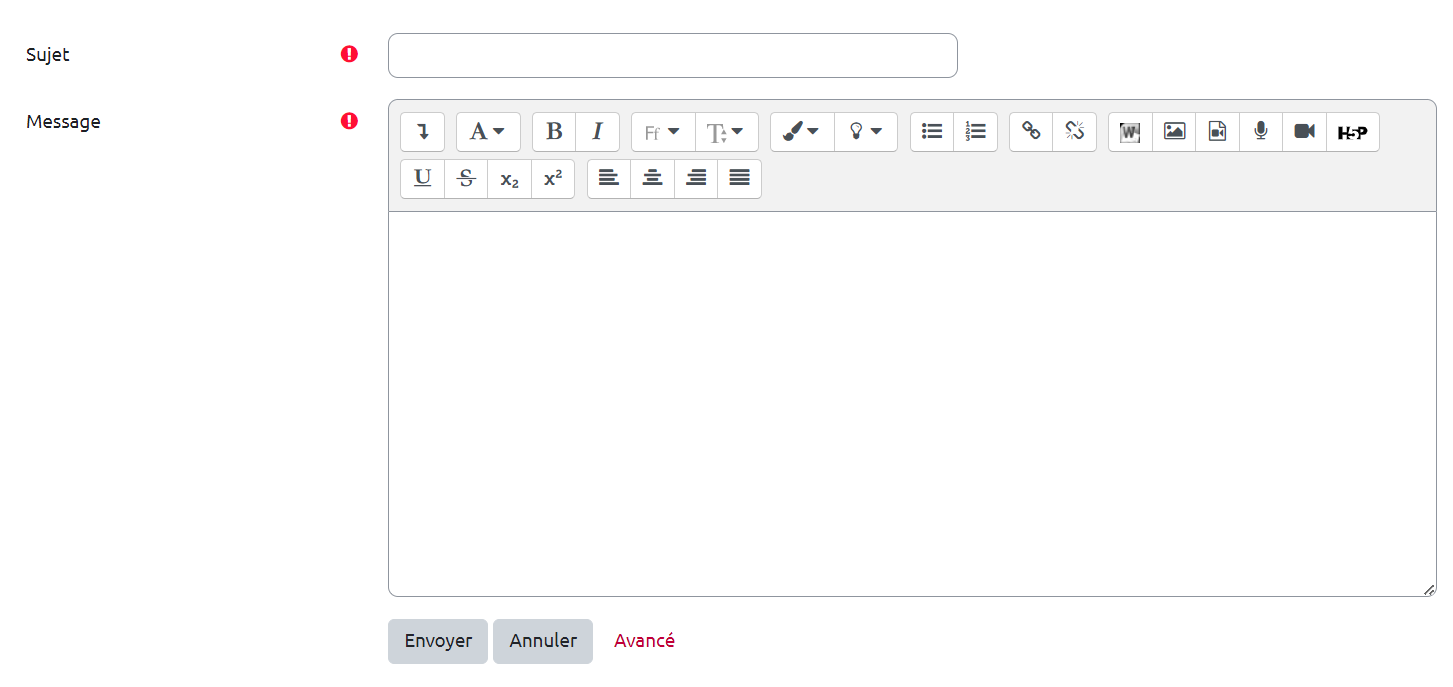Record audio with the microphone icon

(1260, 132)
